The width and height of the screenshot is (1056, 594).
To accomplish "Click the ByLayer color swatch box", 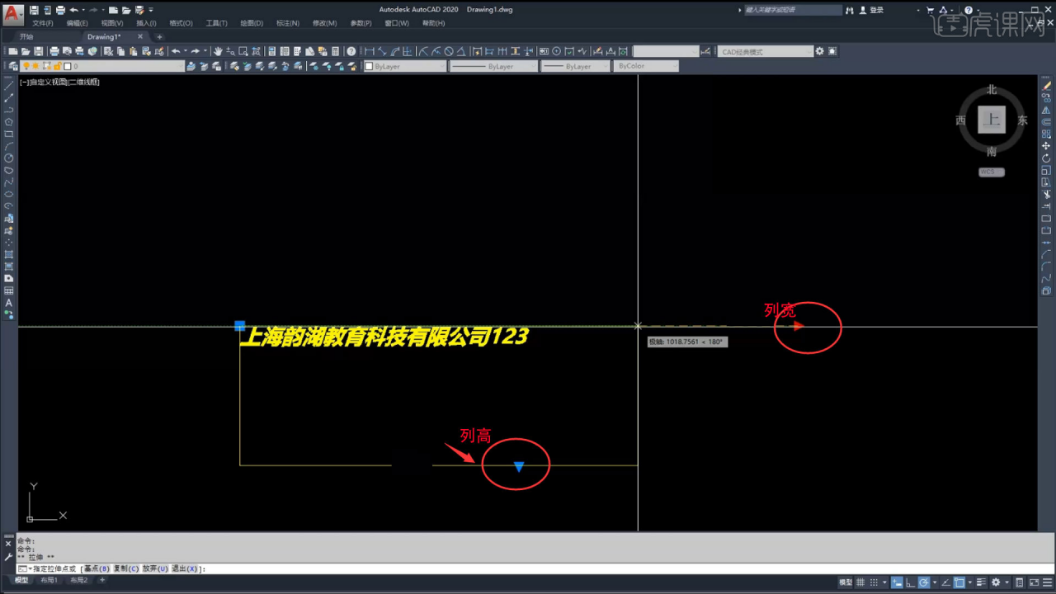I will pyautogui.click(x=369, y=66).
